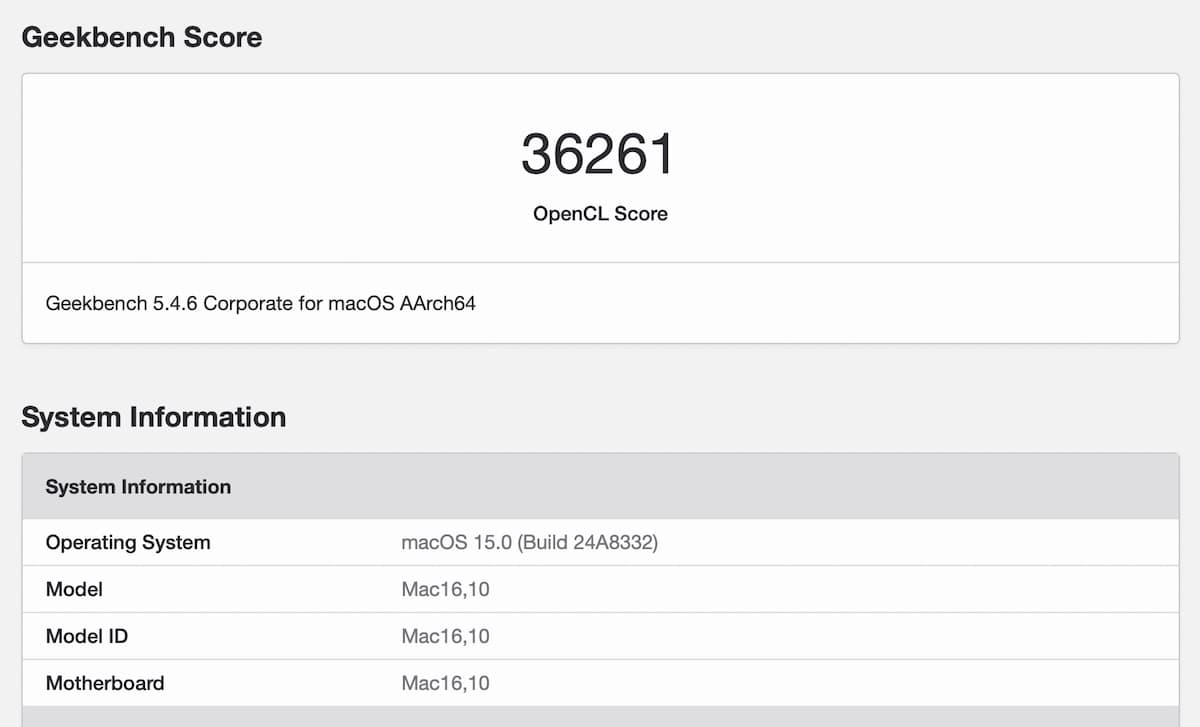The height and width of the screenshot is (727, 1200).
Task: Click the Model ID row label
Action: (x=87, y=636)
